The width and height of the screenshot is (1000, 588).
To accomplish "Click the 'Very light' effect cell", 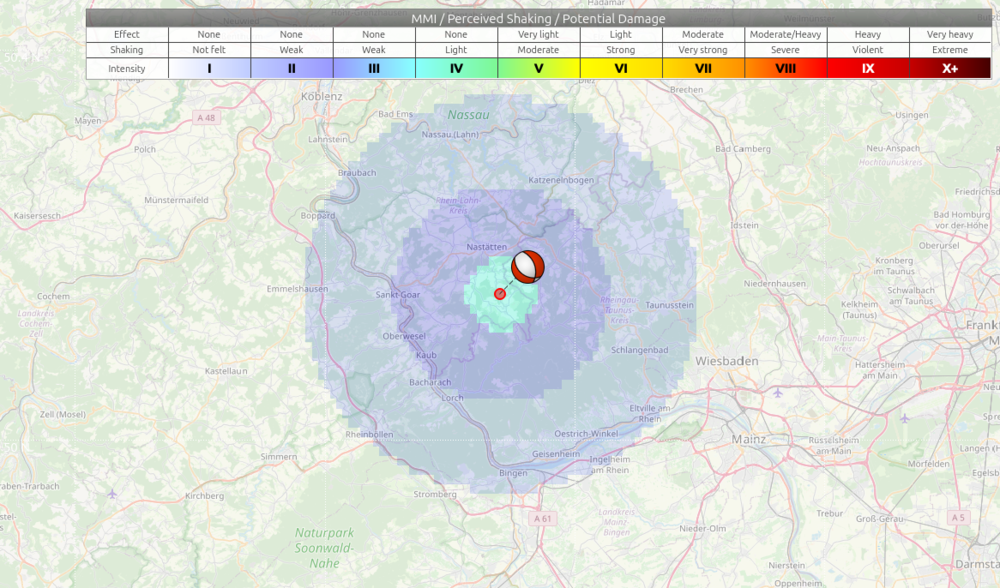I will point(538,34).
